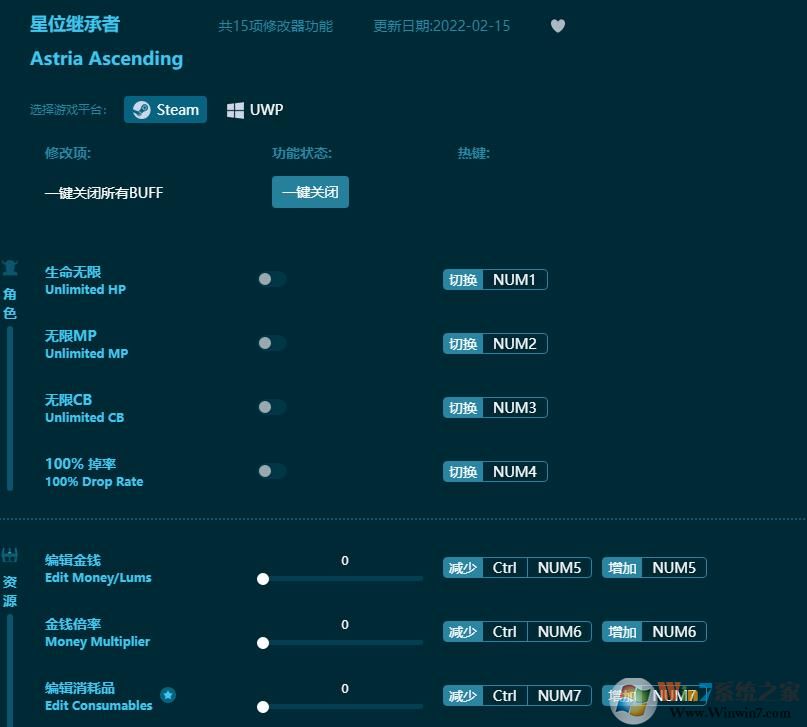Screen dimensions: 807x727
Task: Click the star badge next to Edit Consumables
Action: pyautogui.click(x=168, y=695)
